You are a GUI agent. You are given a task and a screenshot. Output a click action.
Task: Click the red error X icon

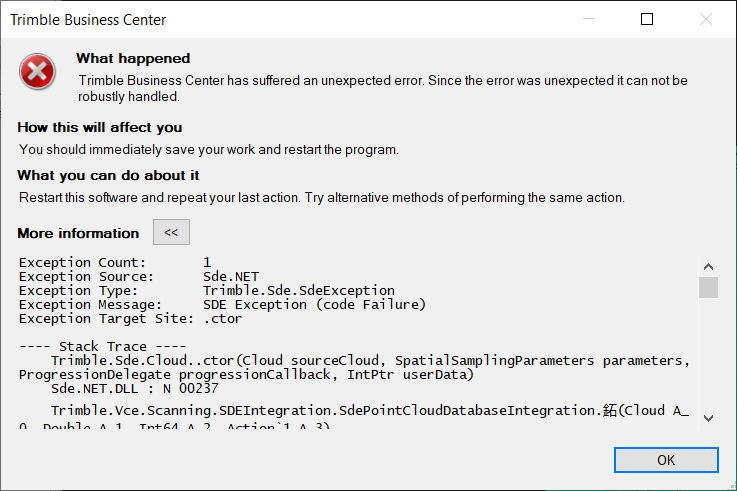(x=38, y=72)
